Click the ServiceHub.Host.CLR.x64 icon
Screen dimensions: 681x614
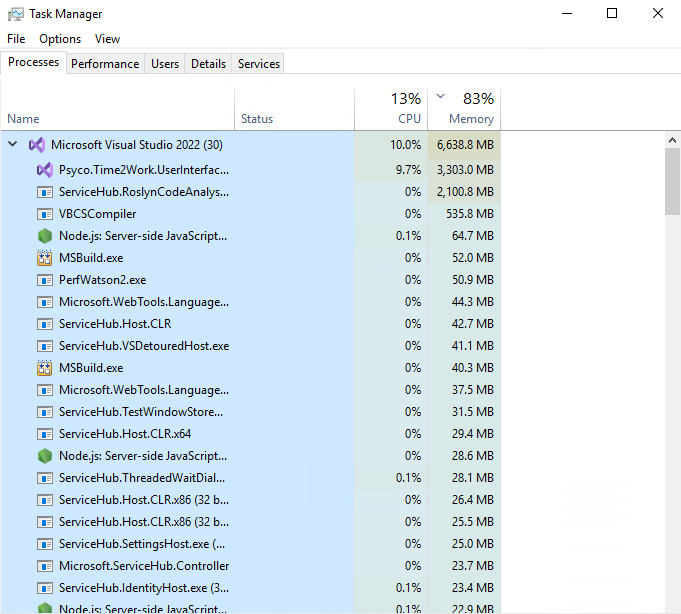tap(45, 434)
